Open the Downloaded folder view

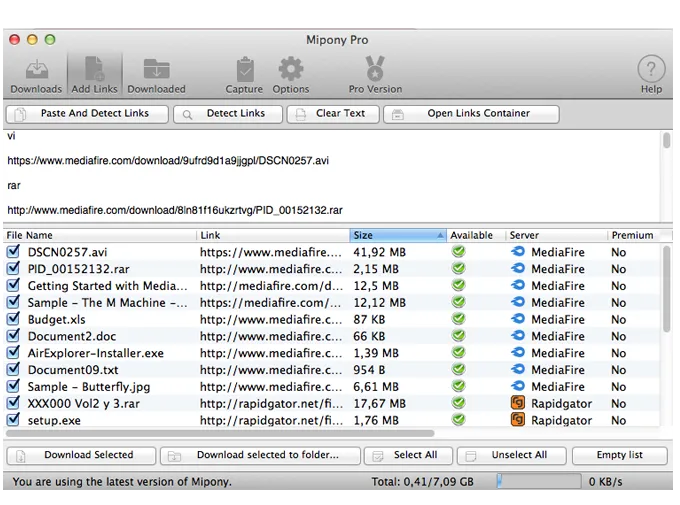[x=157, y=76]
